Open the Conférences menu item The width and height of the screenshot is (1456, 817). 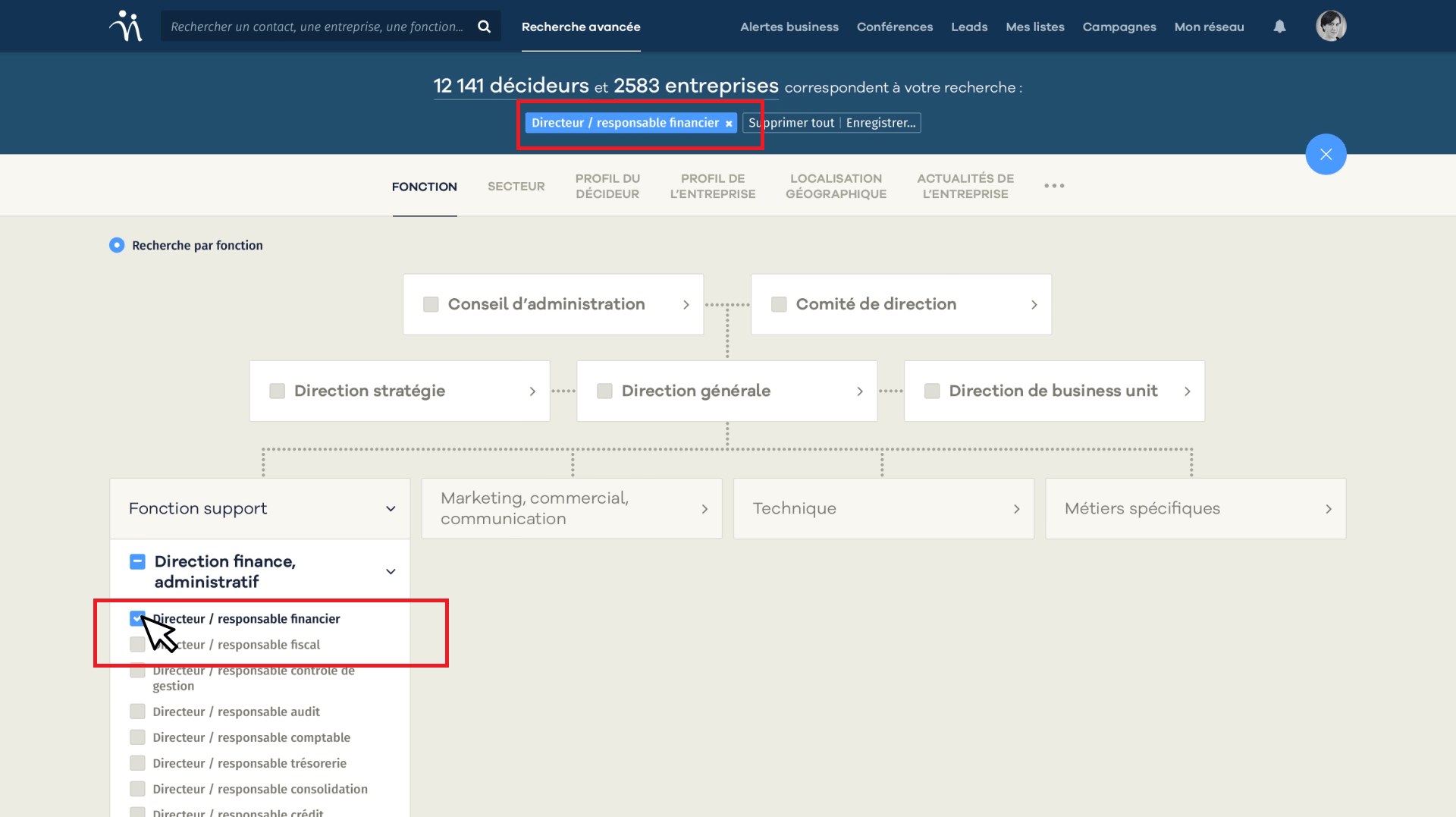[x=895, y=27]
